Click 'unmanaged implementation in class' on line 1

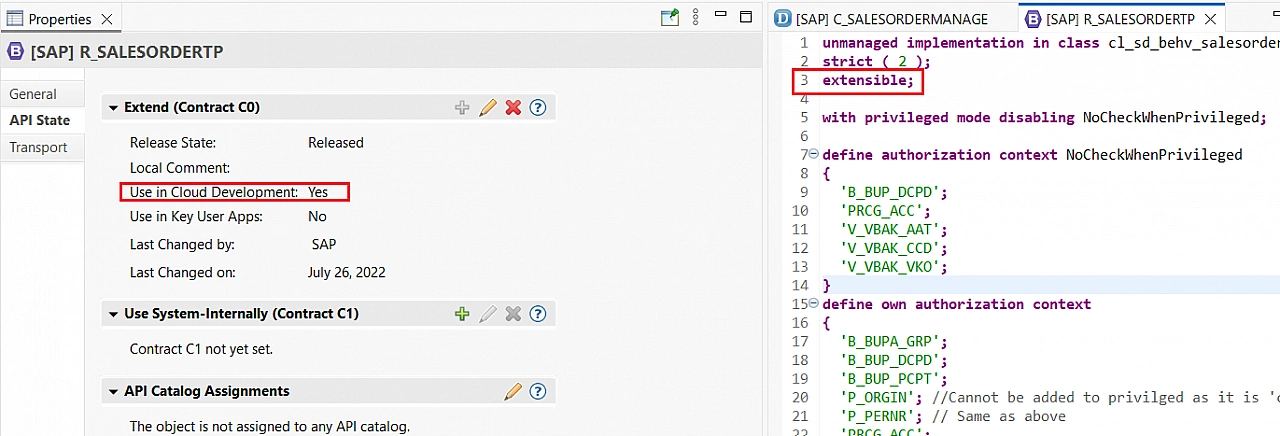point(961,43)
